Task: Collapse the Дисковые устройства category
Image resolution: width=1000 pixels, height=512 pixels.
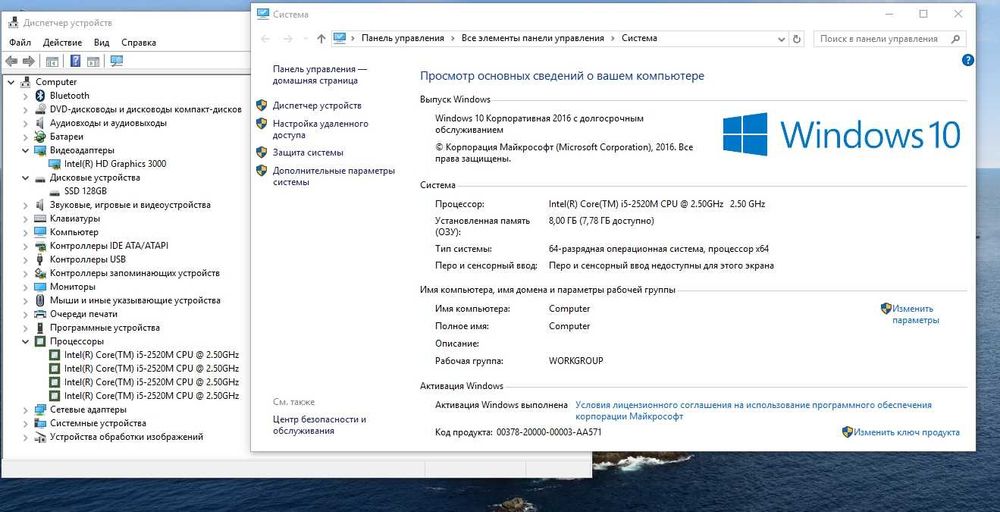Action: click(26, 178)
